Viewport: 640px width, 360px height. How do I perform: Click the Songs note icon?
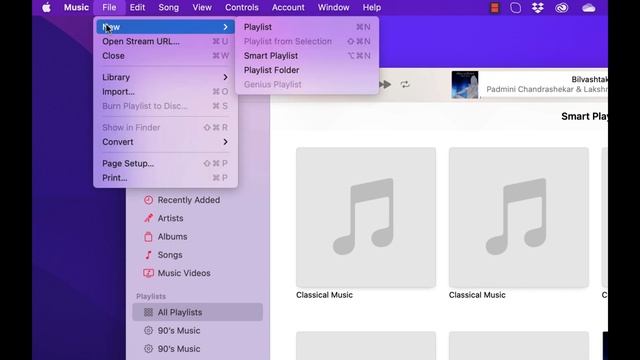coord(149,255)
